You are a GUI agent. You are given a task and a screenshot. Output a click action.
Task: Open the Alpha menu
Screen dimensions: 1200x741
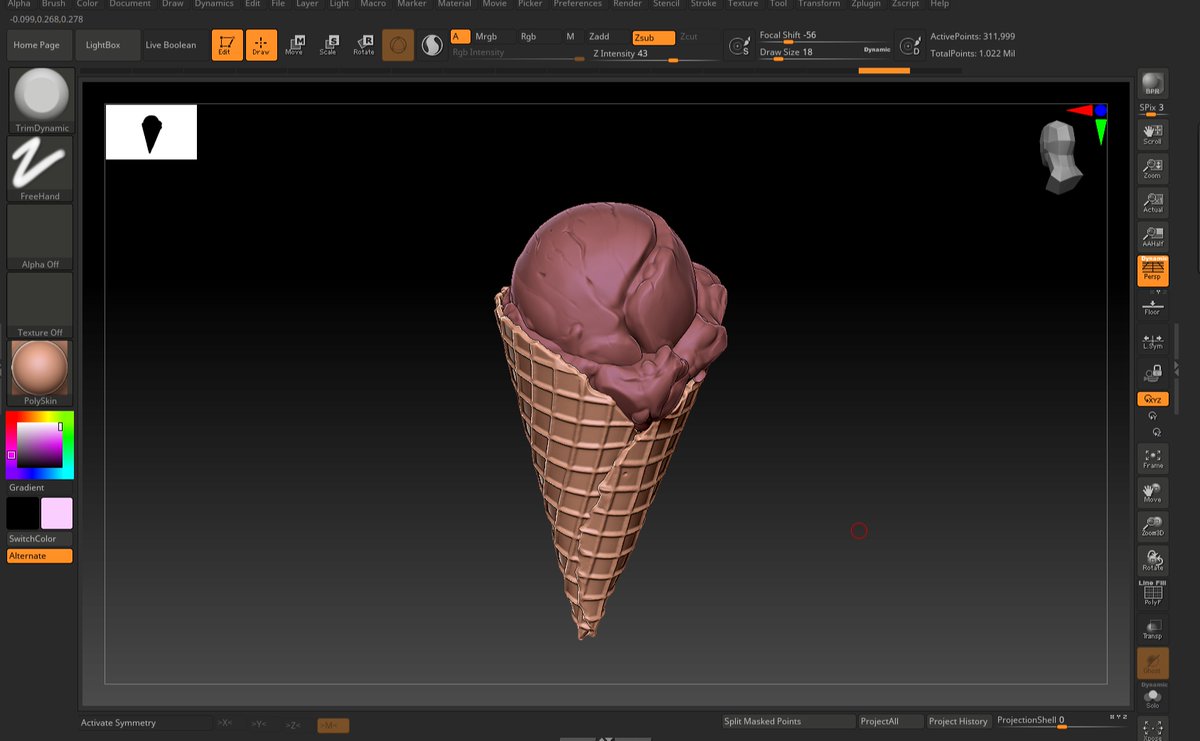(19, 4)
